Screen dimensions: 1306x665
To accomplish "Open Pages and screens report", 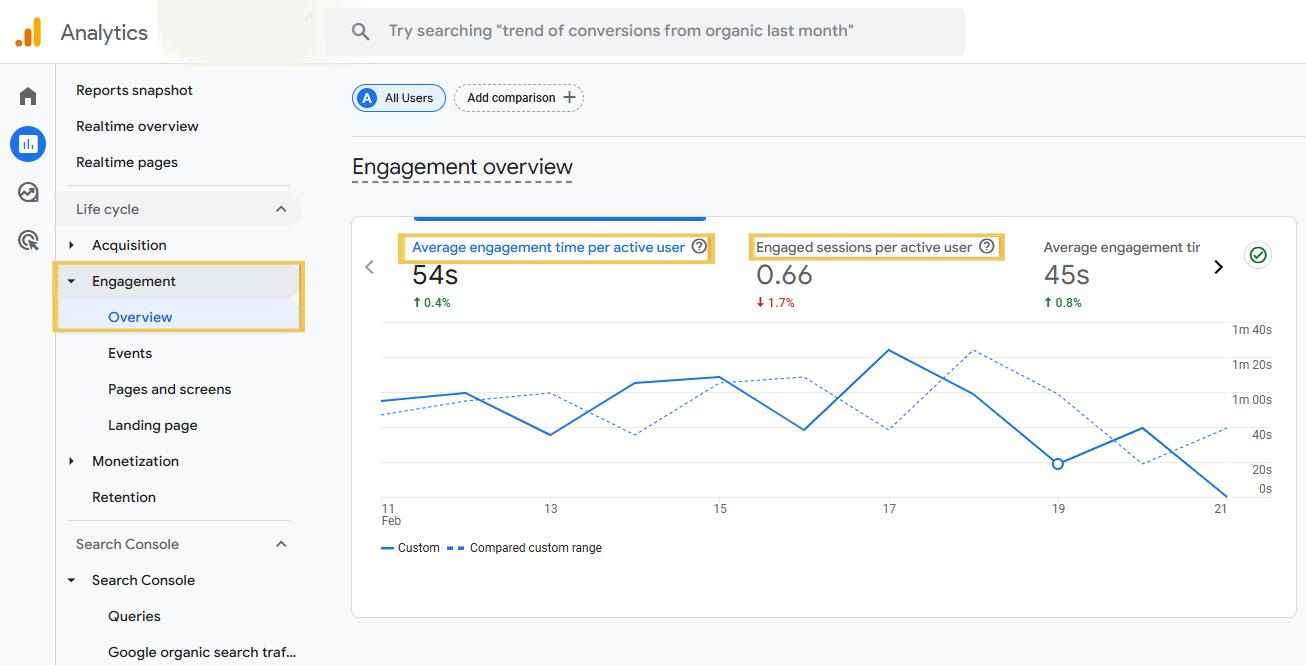I will tap(170, 389).
